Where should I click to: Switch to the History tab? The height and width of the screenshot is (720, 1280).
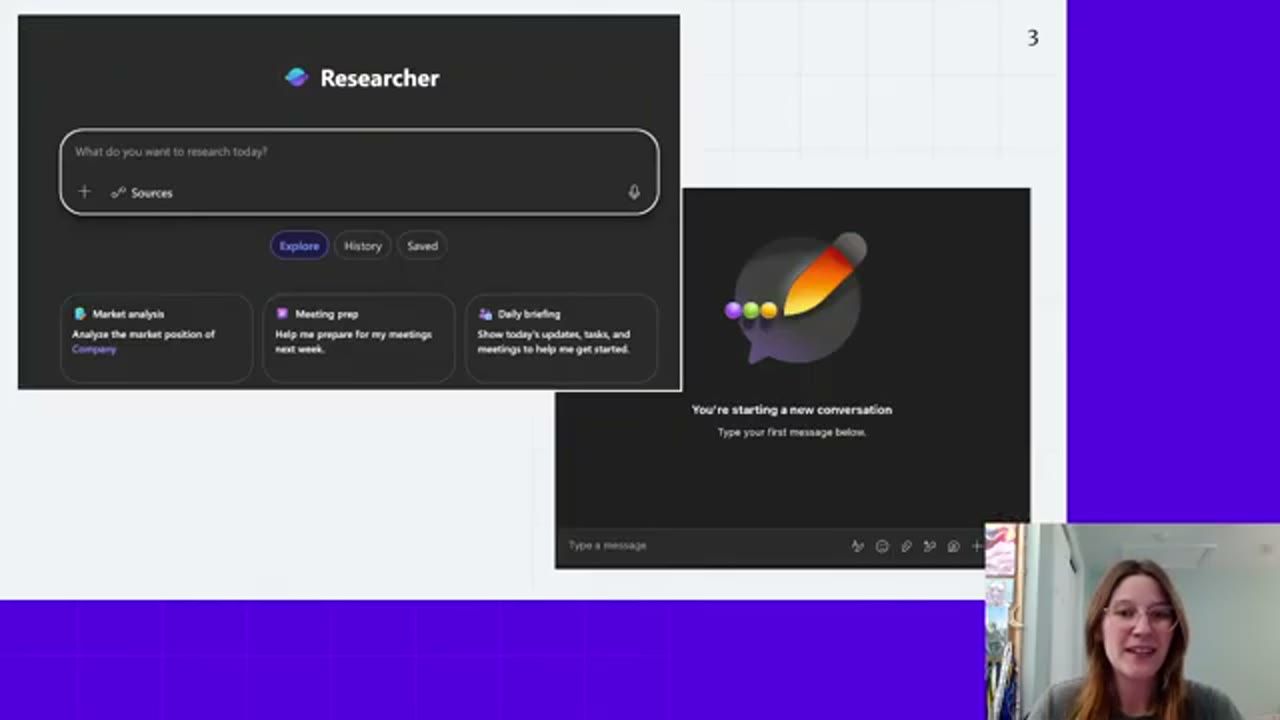(363, 246)
